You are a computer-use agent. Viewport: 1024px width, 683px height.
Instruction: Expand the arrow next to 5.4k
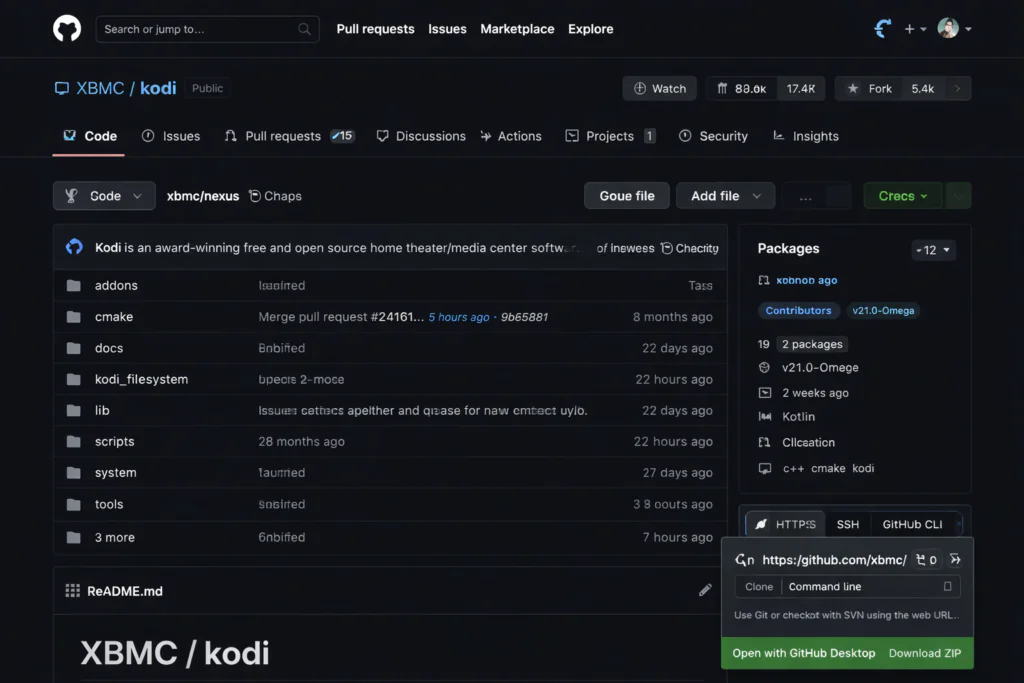[957, 88]
